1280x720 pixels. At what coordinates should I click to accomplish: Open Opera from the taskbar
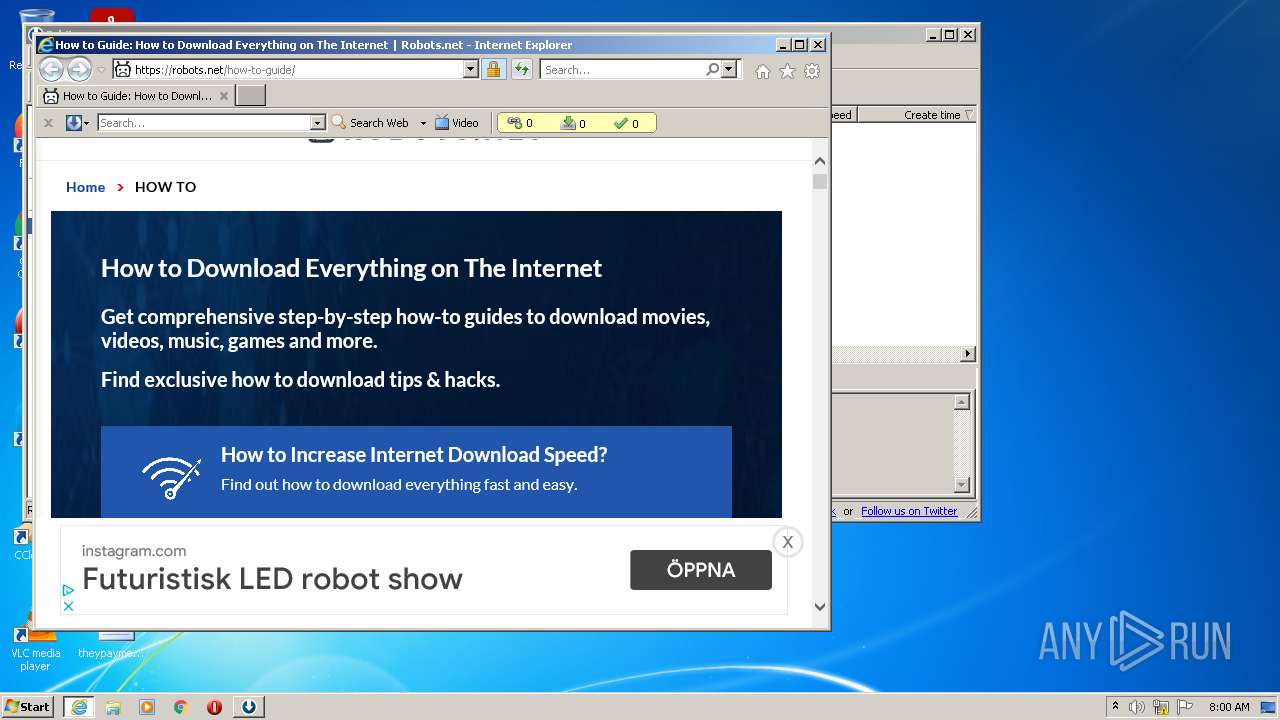(x=214, y=707)
